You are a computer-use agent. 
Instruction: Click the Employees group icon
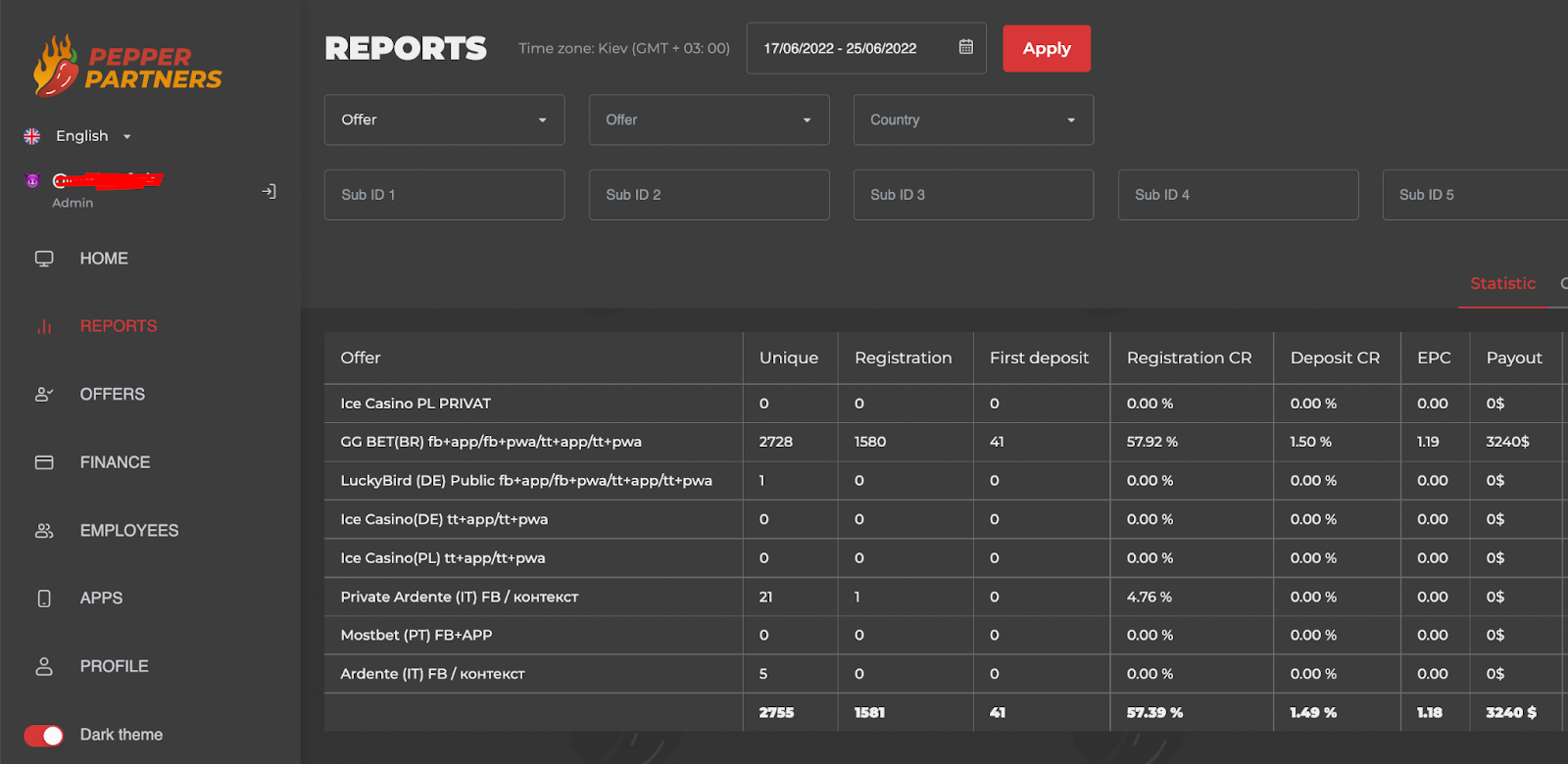coord(44,530)
